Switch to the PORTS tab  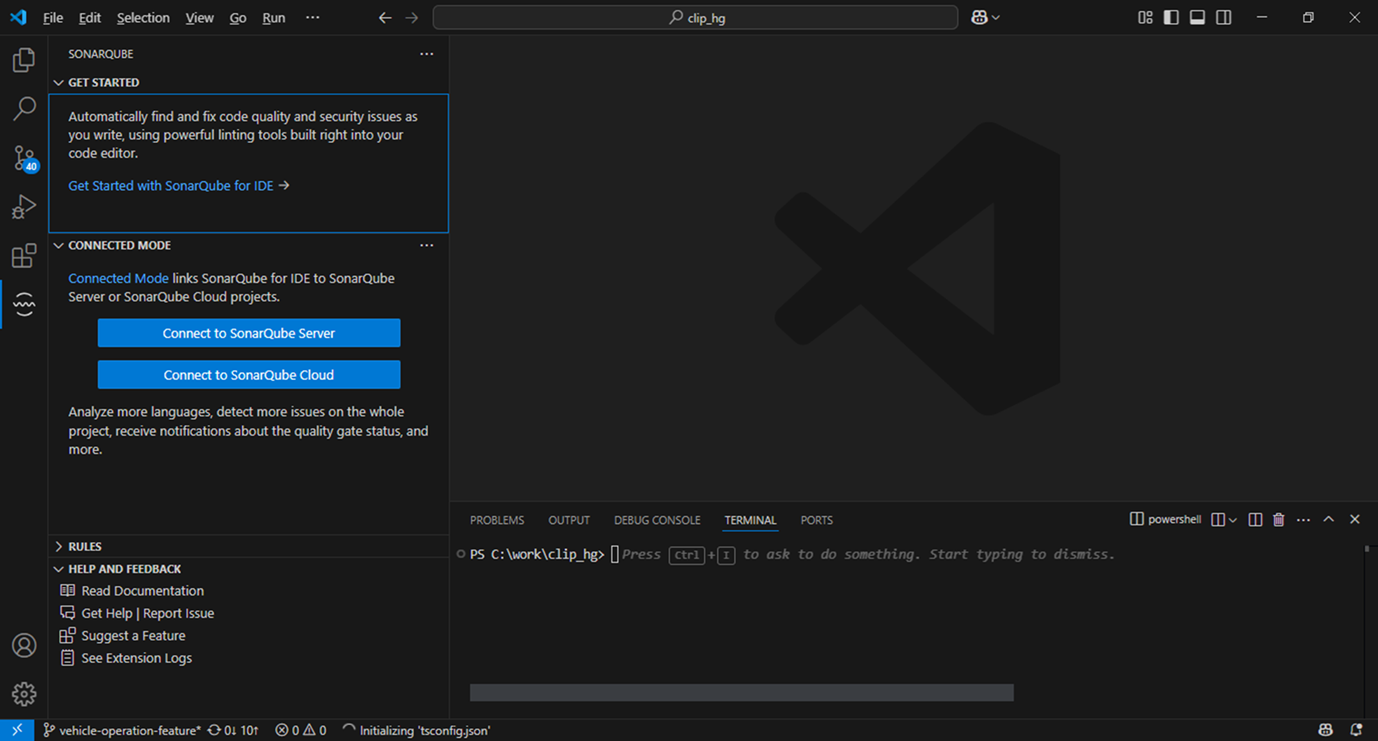817,520
